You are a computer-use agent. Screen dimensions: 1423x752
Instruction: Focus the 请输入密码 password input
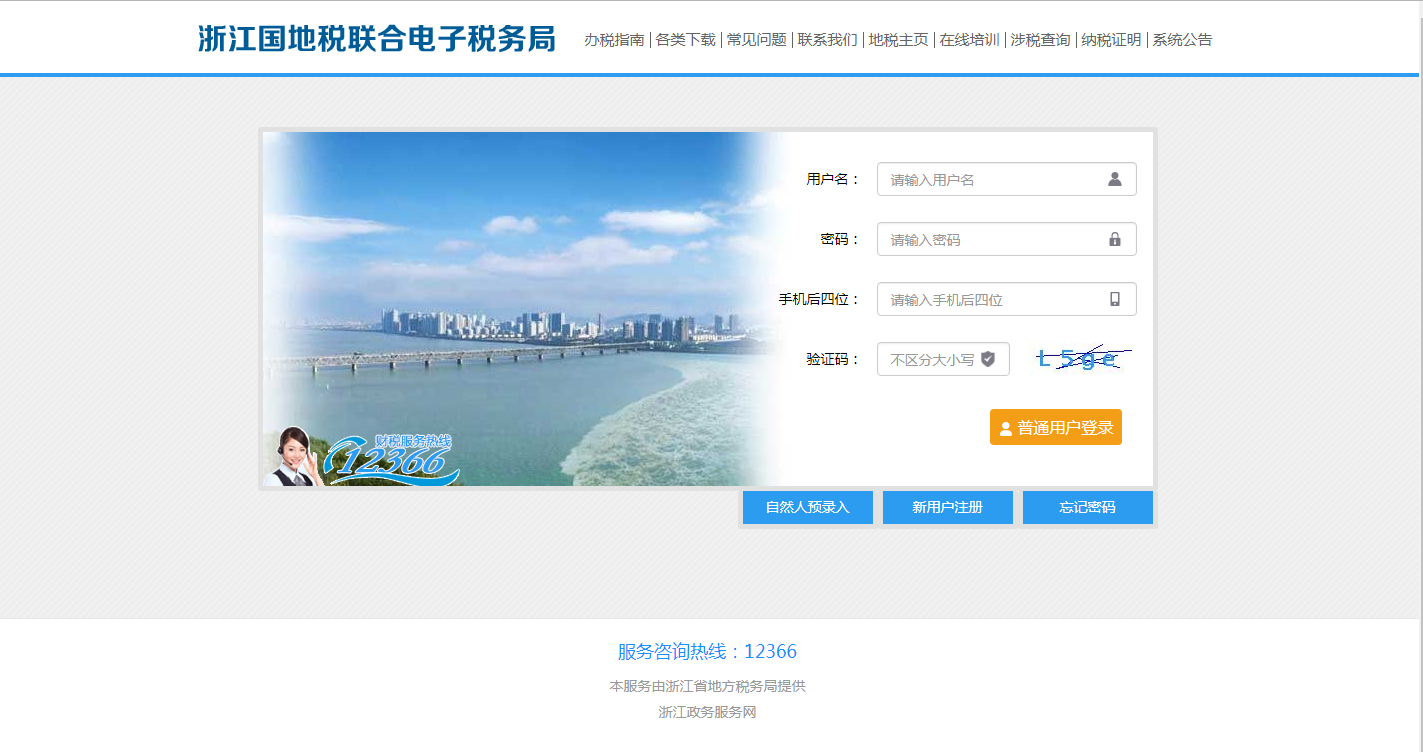tap(1007, 239)
